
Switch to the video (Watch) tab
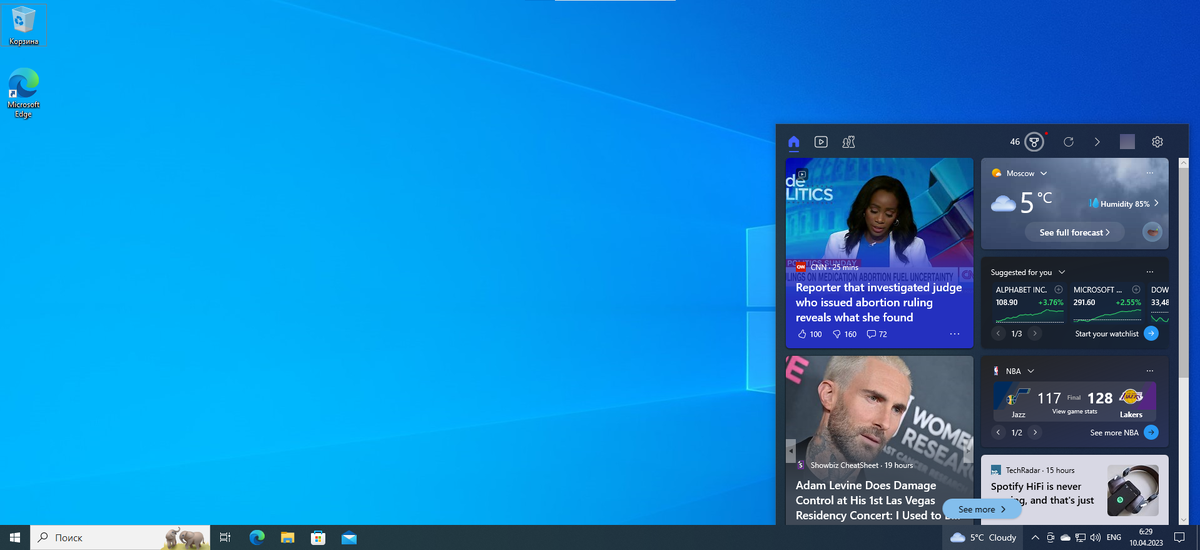tap(821, 142)
